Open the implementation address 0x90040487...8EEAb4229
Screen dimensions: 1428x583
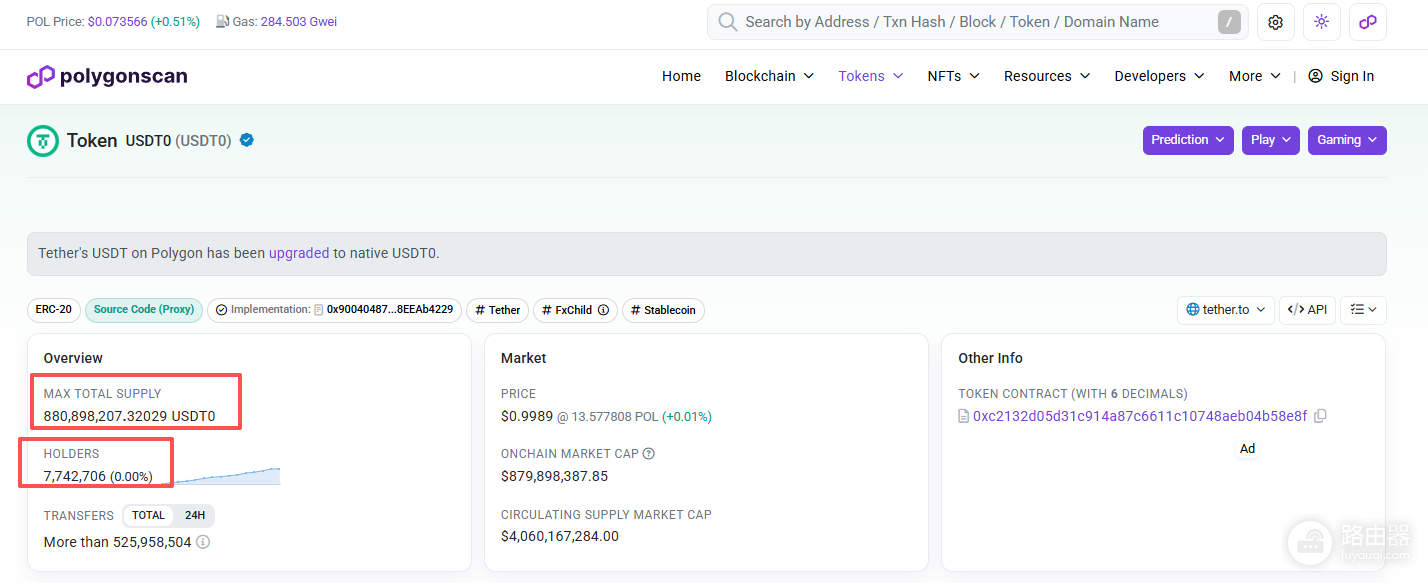pos(390,310)
